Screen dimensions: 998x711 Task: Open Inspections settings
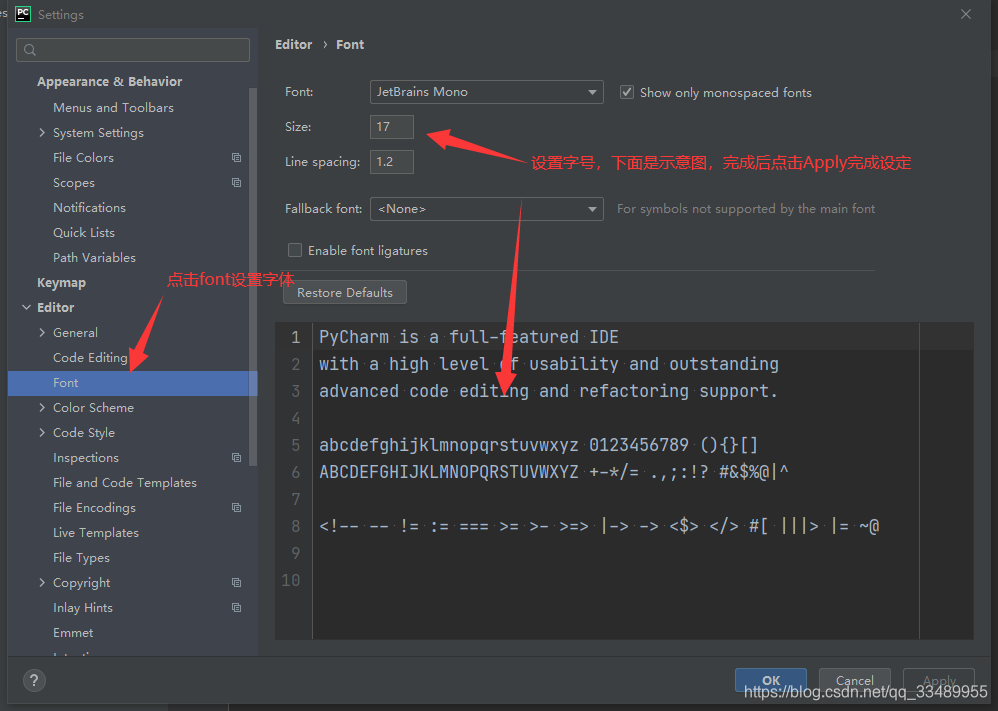[86, 458]
